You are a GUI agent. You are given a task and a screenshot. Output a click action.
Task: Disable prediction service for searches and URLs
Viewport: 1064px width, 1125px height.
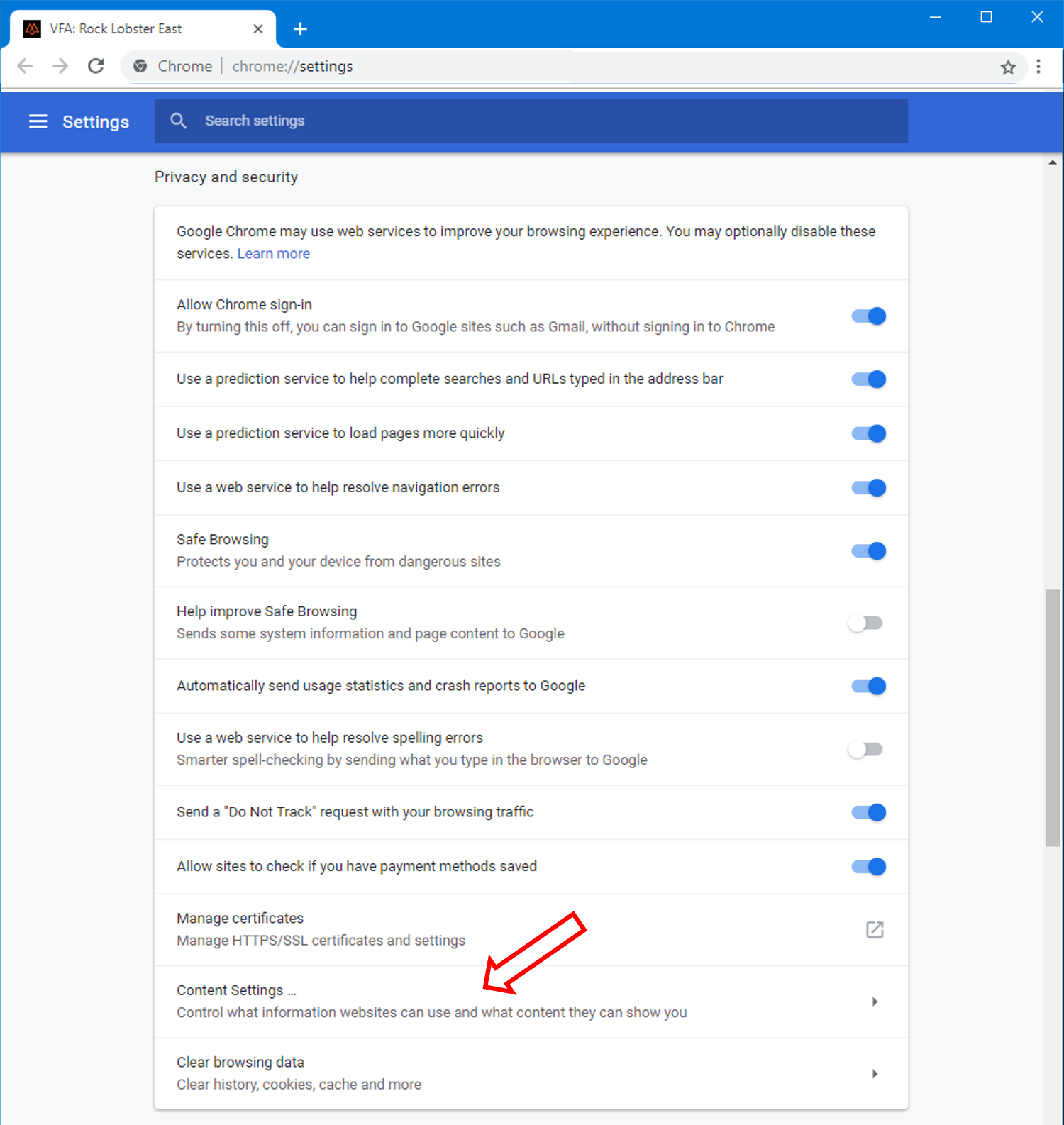(868, 379)
